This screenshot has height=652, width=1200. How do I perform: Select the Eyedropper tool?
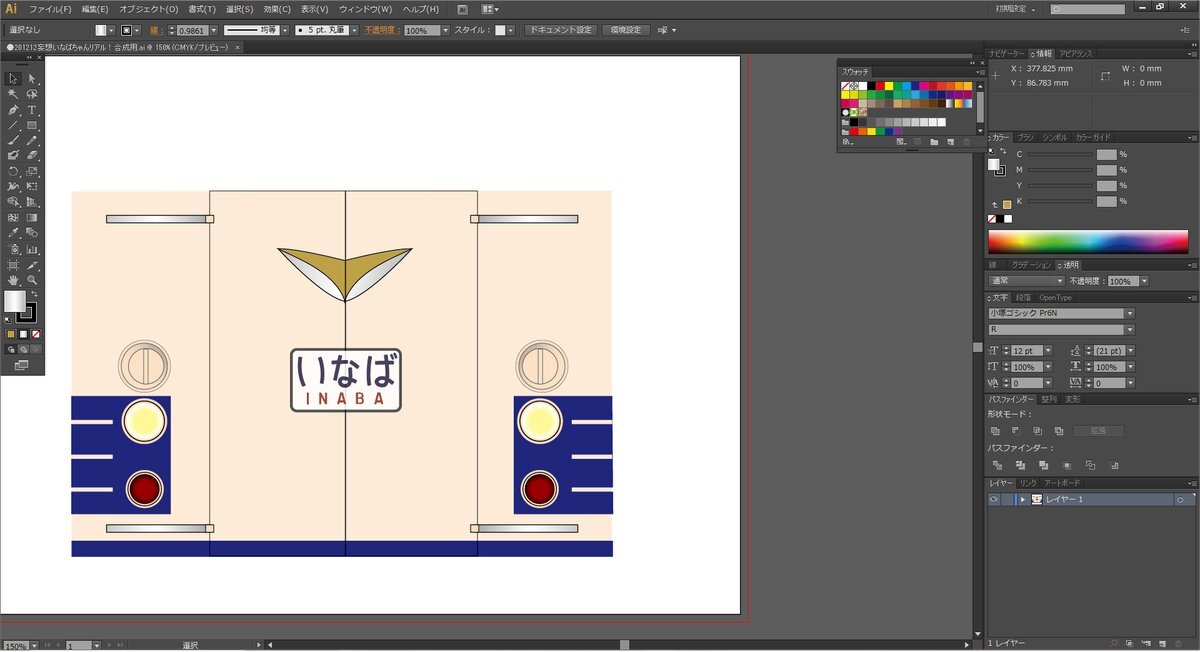[x=14, y=233]
